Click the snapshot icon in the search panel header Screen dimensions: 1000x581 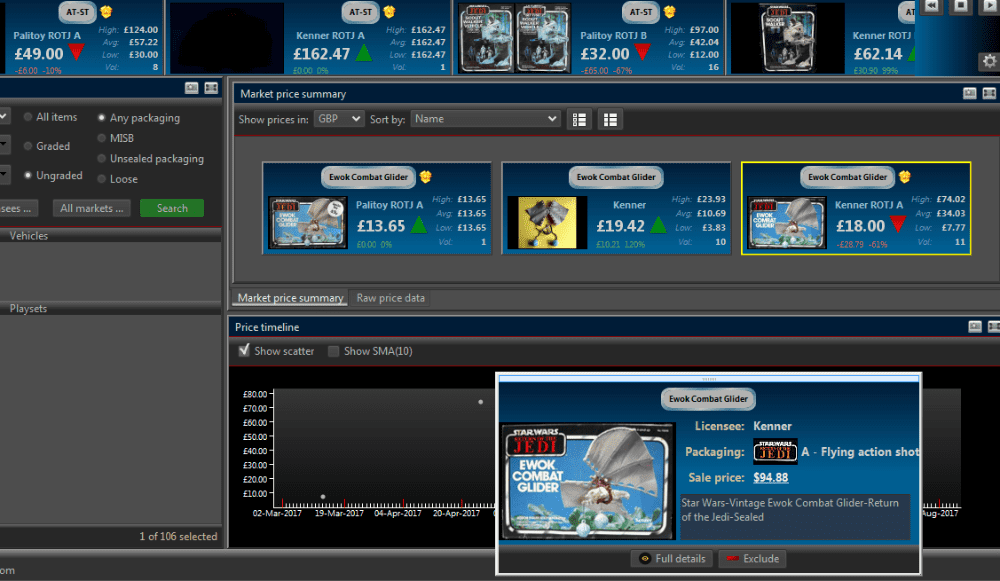[x=191, y=88]
